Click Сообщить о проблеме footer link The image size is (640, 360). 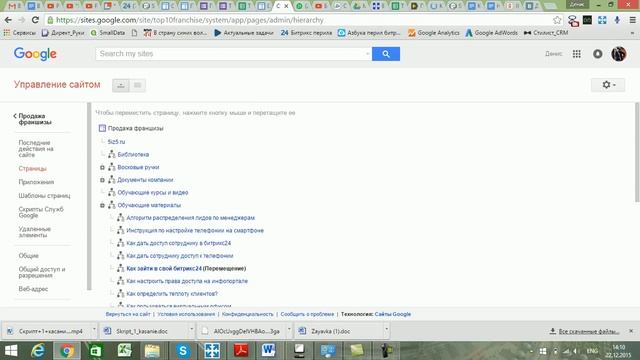pyautogui.click(x=307, y=314)
